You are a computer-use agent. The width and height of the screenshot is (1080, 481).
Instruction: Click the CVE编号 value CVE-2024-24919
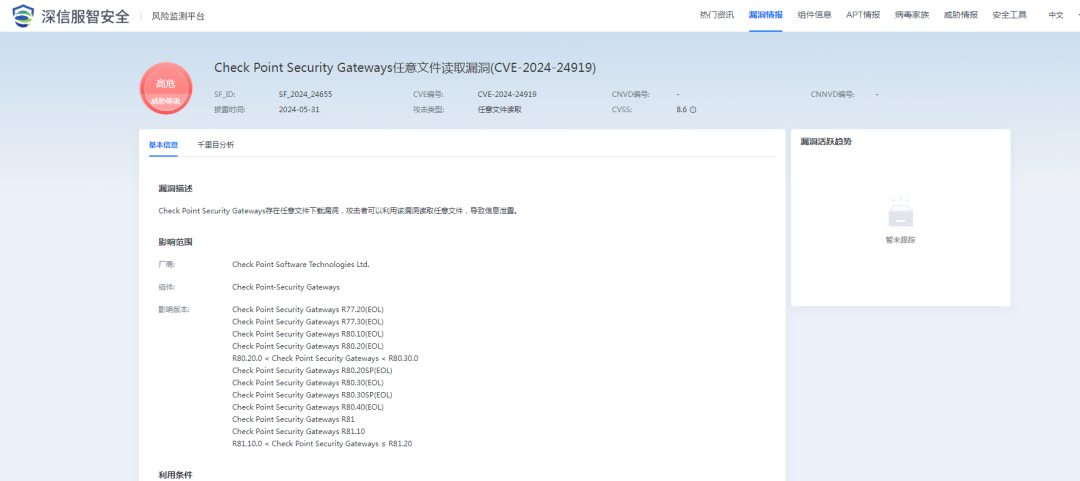[507, 94]
